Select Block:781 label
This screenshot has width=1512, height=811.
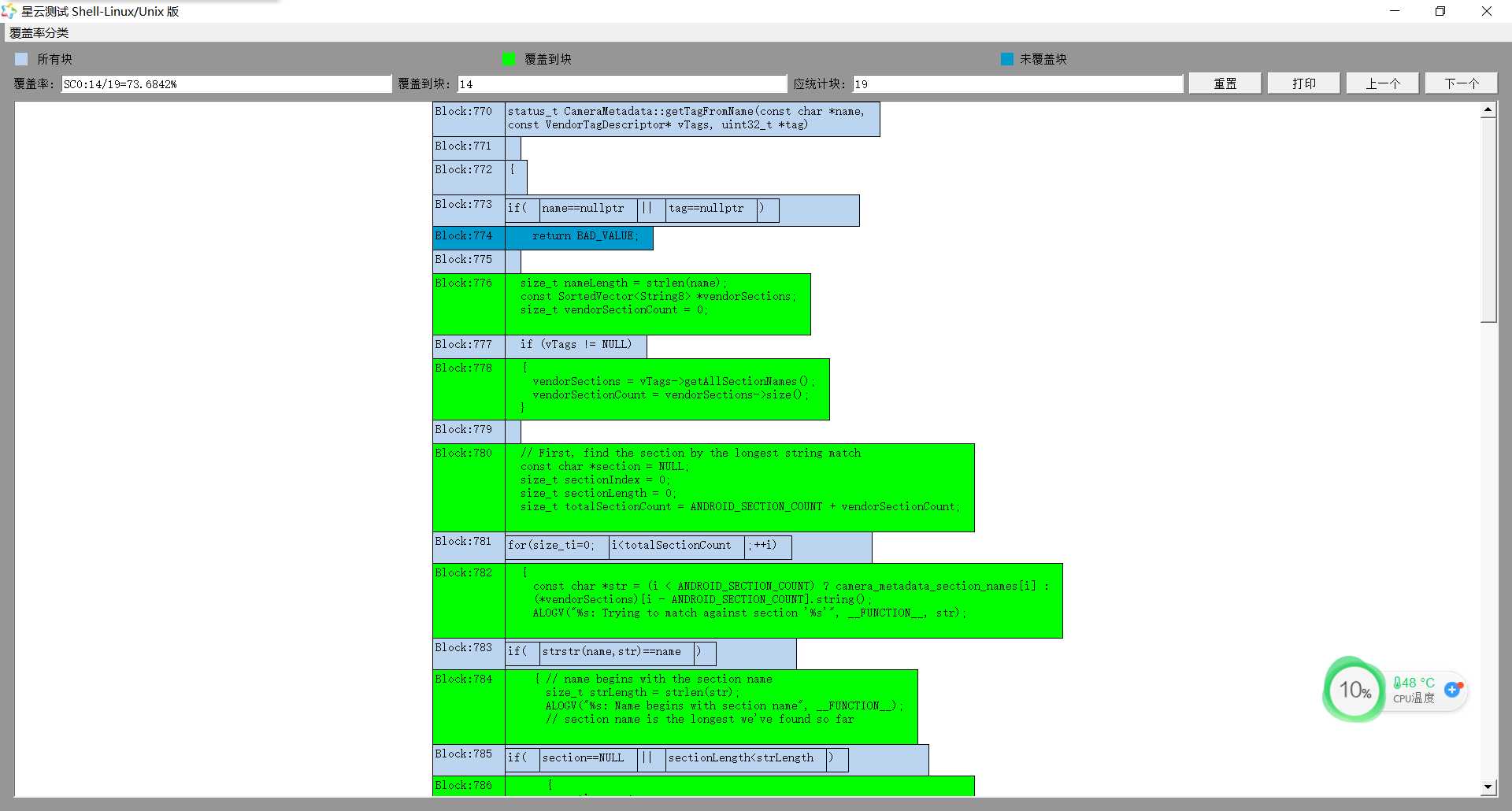pyautogui.click(x=469, y=547)
